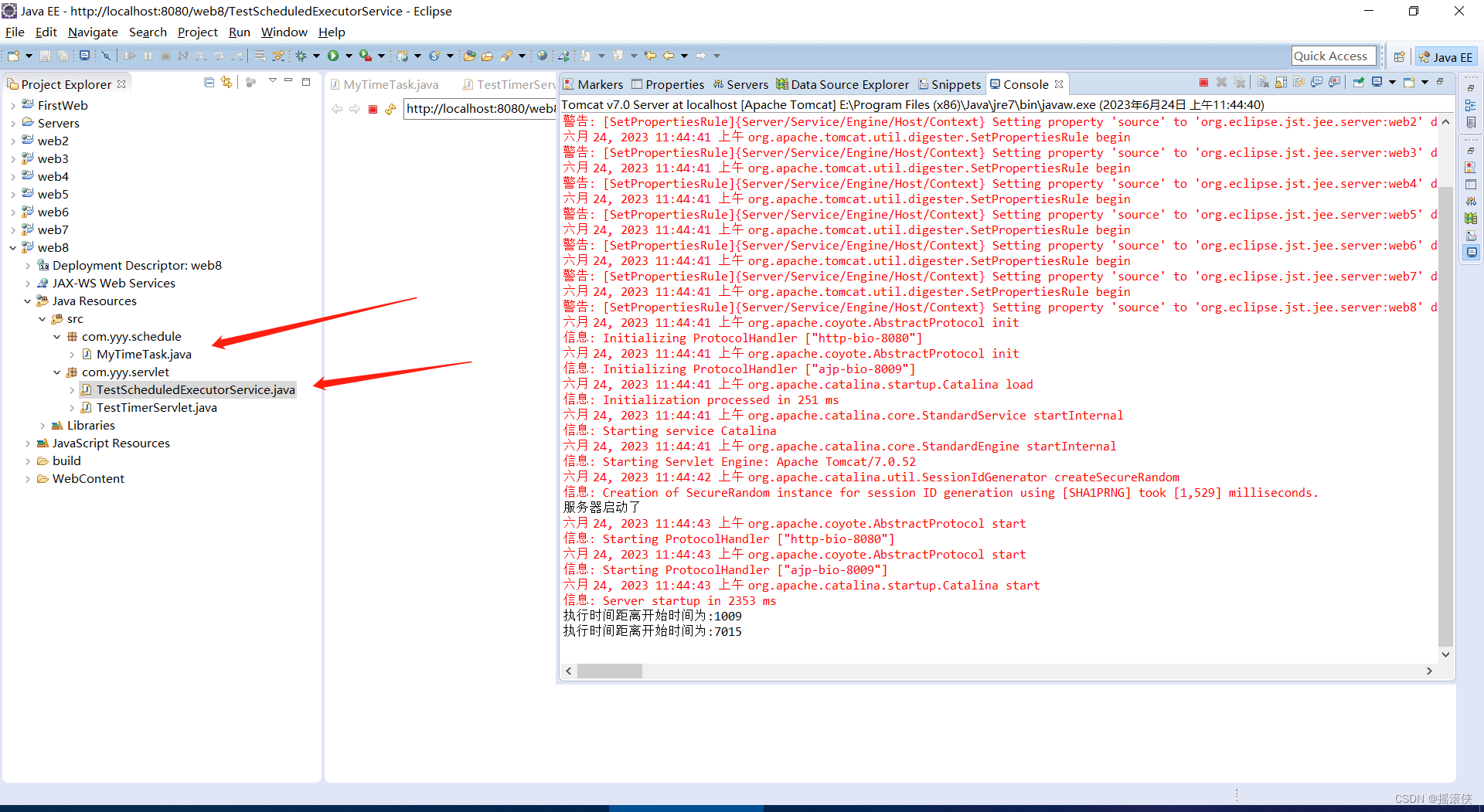The width and height of the screenshot is (1484, 812).
Task: Collapse the Java Resources node
Action: 27,301
